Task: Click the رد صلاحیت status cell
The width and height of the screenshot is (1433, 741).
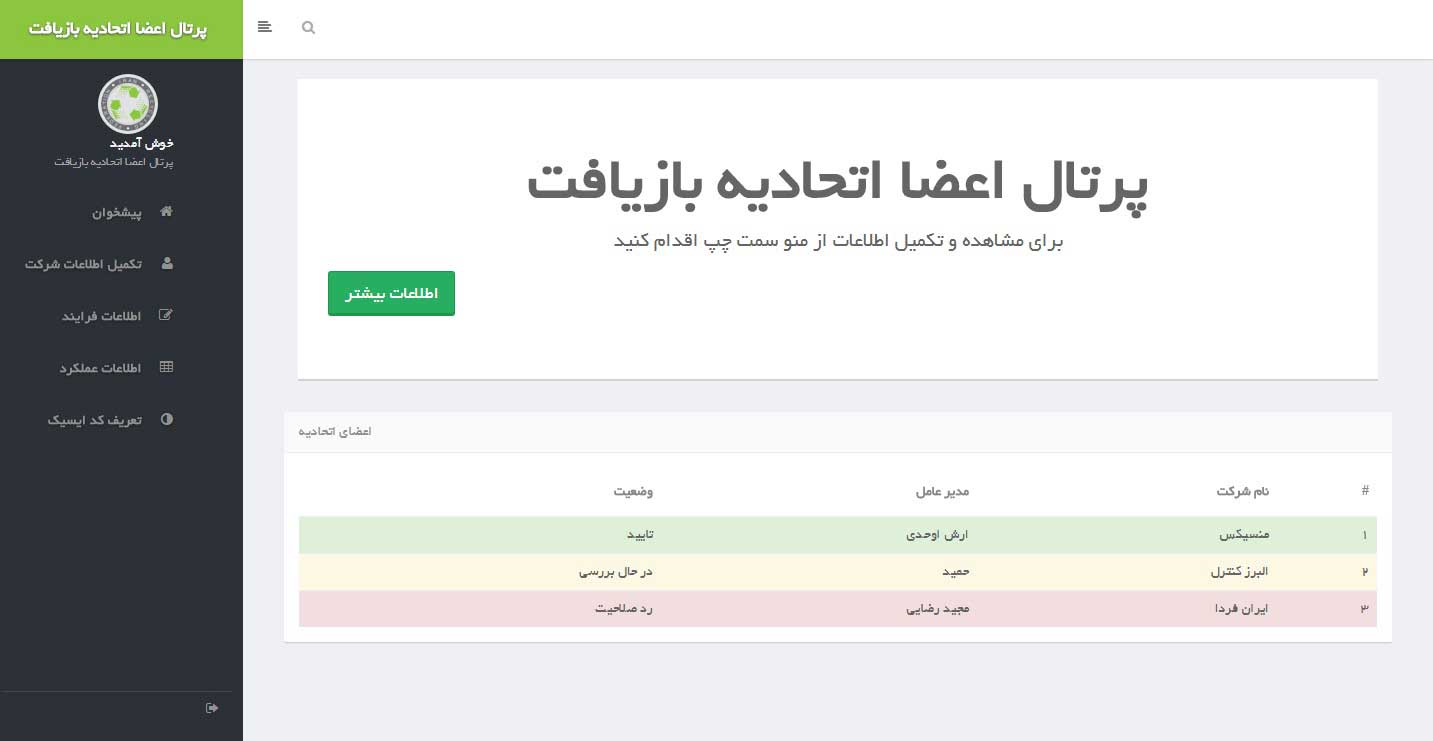Action: tap(623, 608)
